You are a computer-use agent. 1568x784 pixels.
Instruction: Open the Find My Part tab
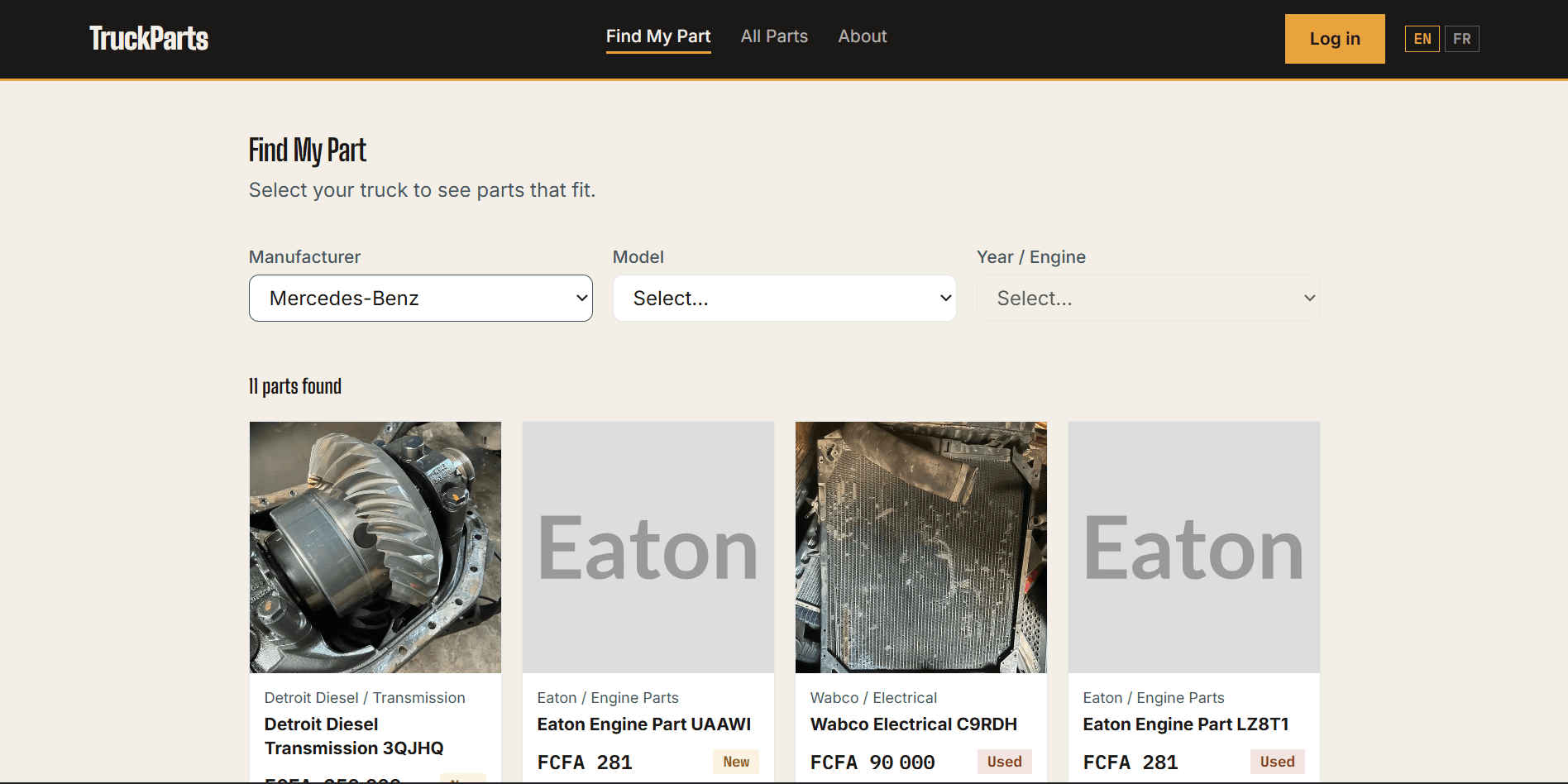click(658, 36)
